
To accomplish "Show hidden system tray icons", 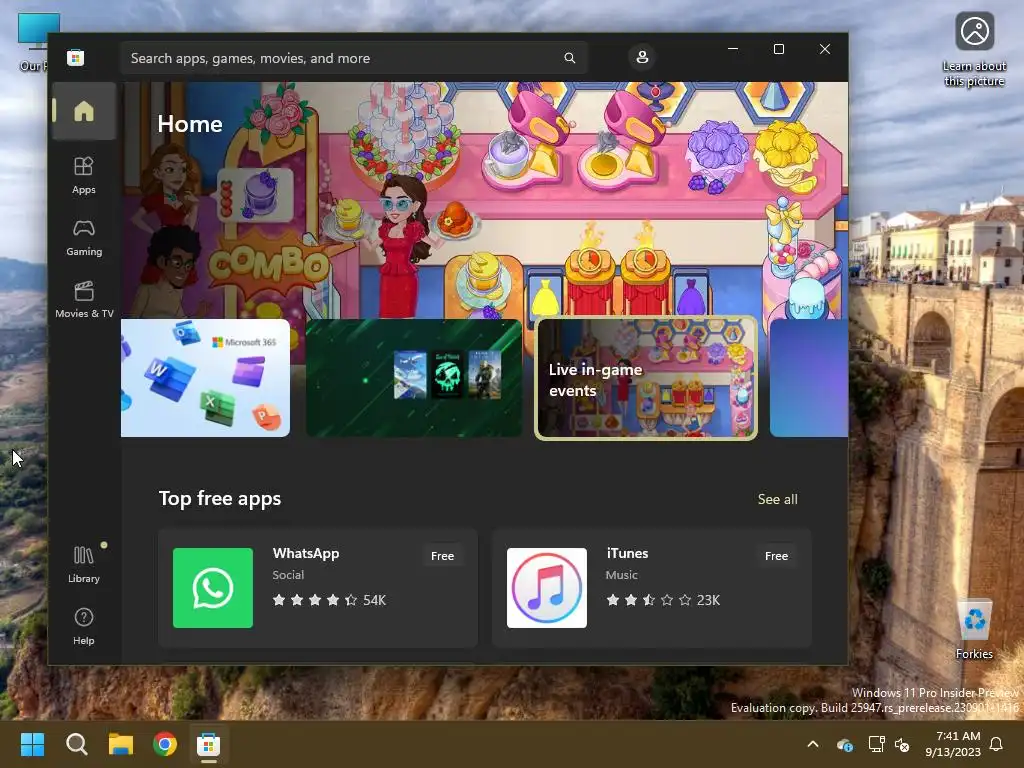I will [812, 744].
